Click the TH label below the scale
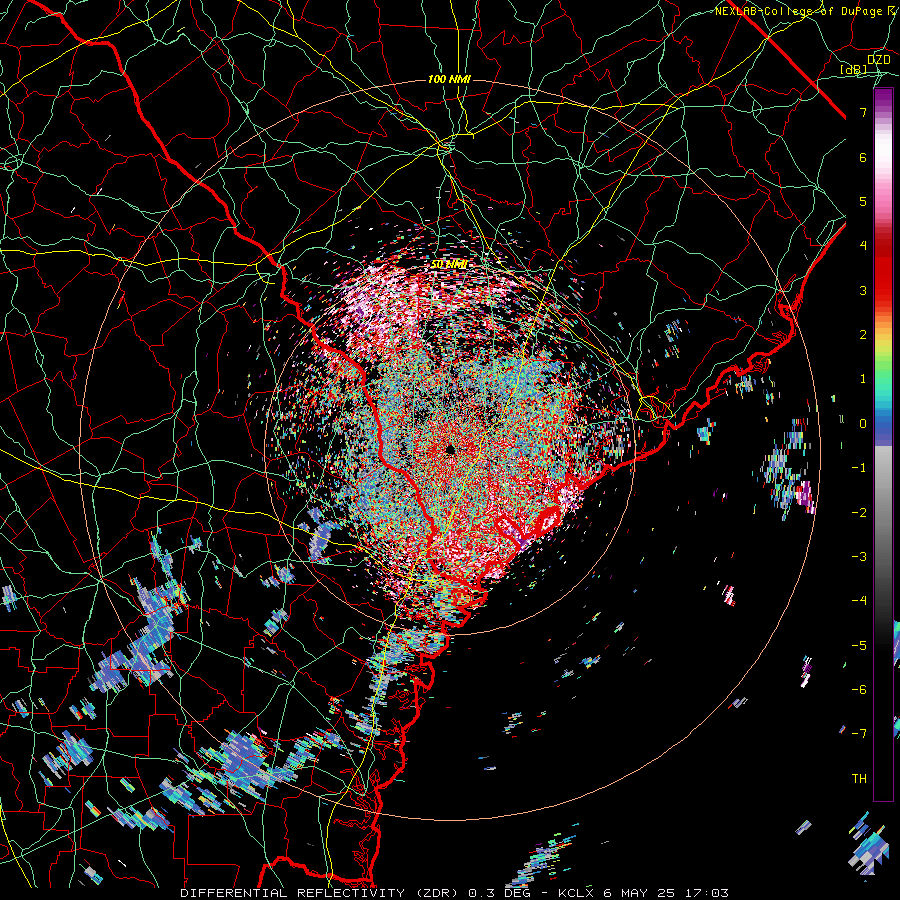This screenshot has height=900, width=900. [859, 779]
